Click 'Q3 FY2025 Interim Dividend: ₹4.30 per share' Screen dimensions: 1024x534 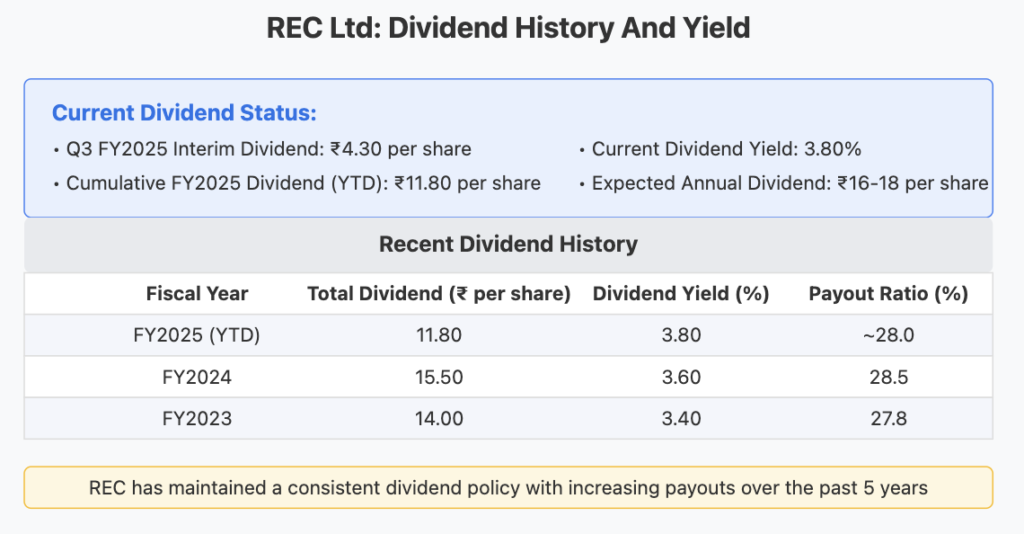[x=268, y=149]
